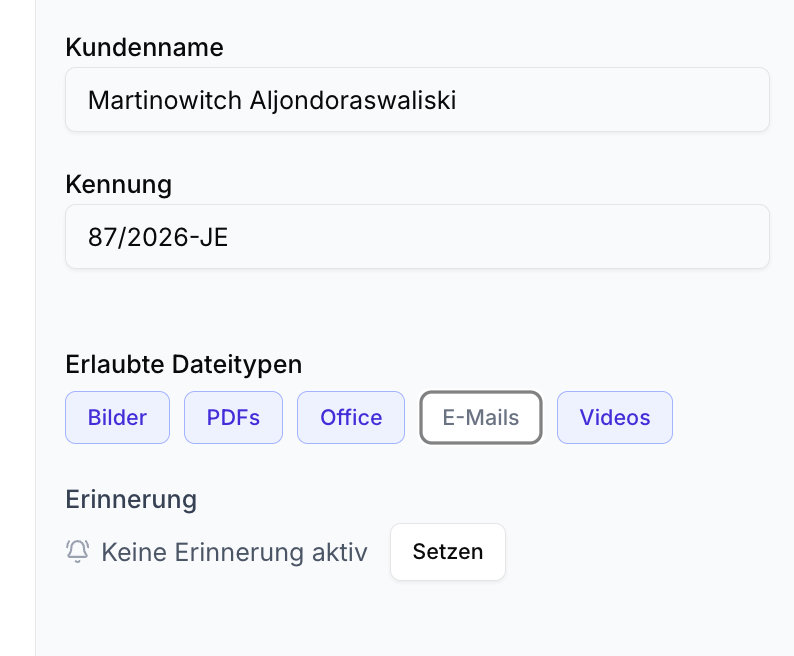Screen dimensions: 794x656
Task: Click empty space right of Kennung value
Action: click(520, 238)
